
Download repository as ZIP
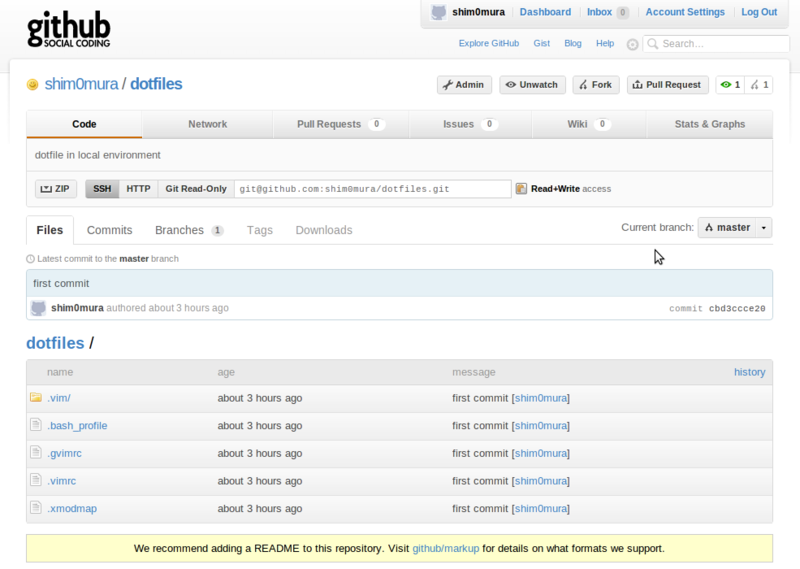click(56, 189)
